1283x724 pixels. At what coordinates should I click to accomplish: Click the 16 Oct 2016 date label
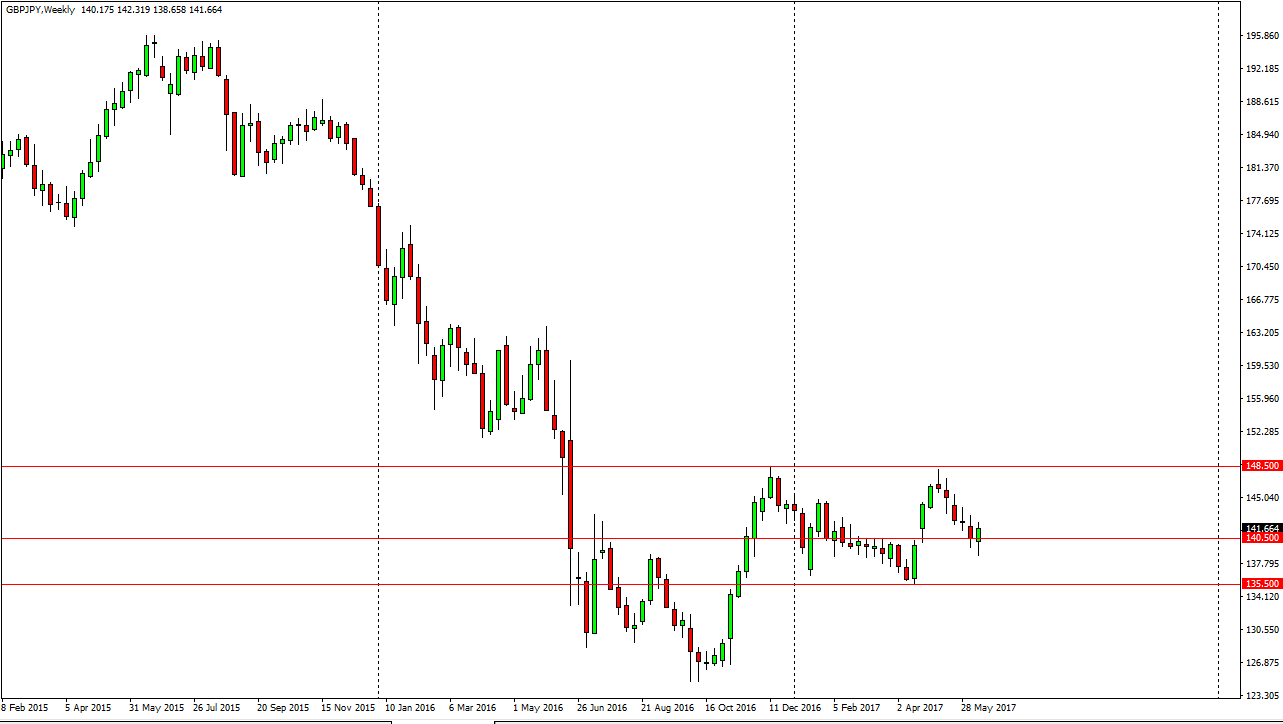pos(729,706)
